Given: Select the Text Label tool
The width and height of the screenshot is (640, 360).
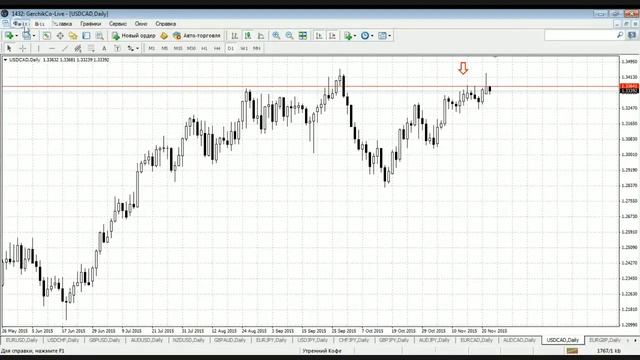Looking at the screenshot, I should 117,48.
